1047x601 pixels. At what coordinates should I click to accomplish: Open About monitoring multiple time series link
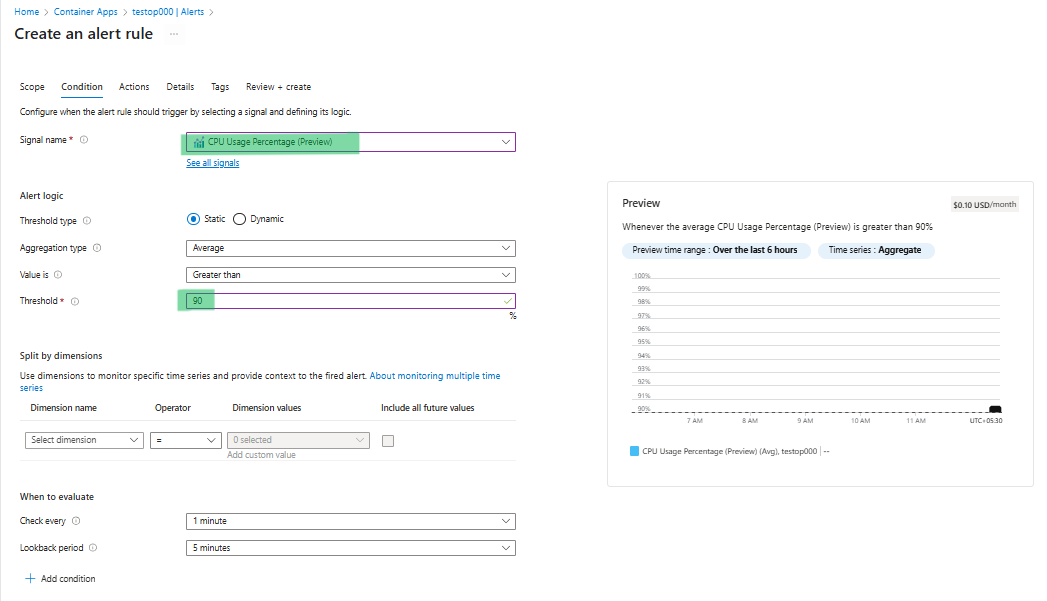pyautogui.click(x=435, y=376)
